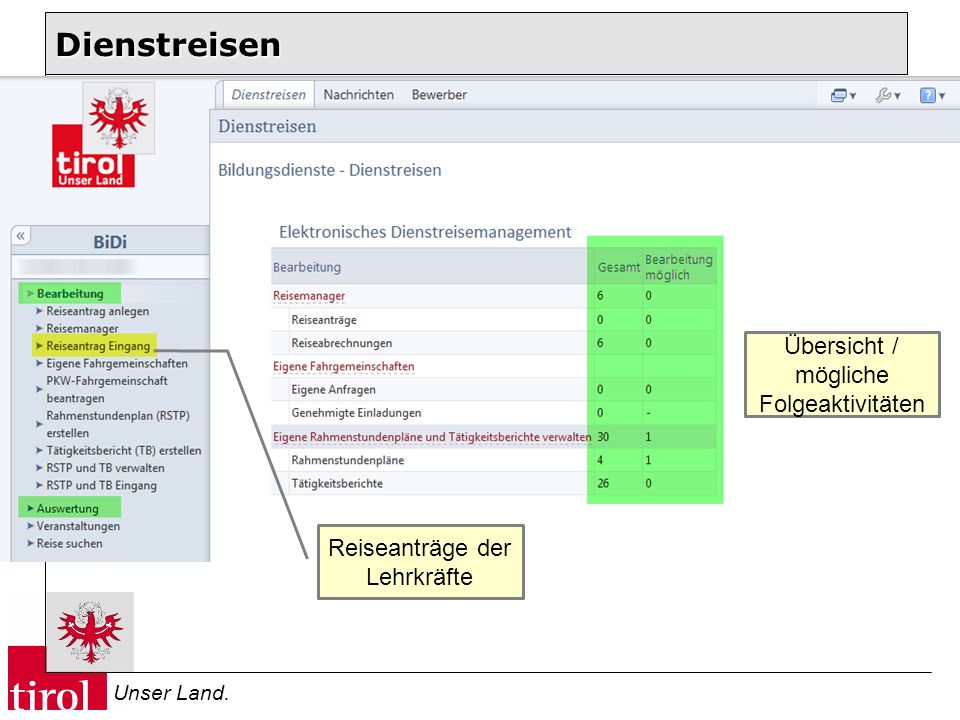Open the blue question-mark help icon
The height and width of the screenshot is (720, 960).
click(x=932, y=96)
